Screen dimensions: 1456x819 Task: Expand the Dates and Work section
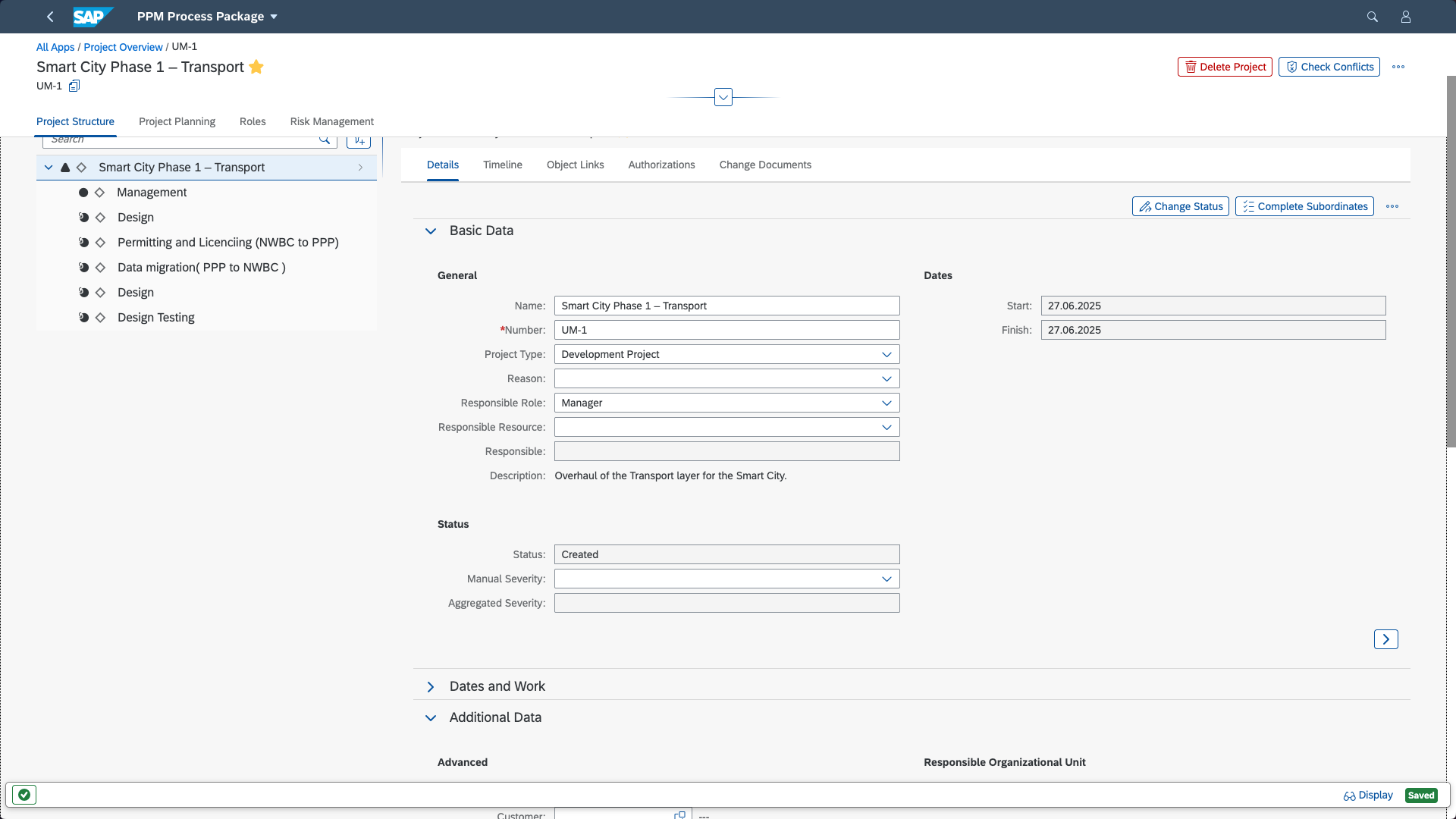tap(431, 686)
